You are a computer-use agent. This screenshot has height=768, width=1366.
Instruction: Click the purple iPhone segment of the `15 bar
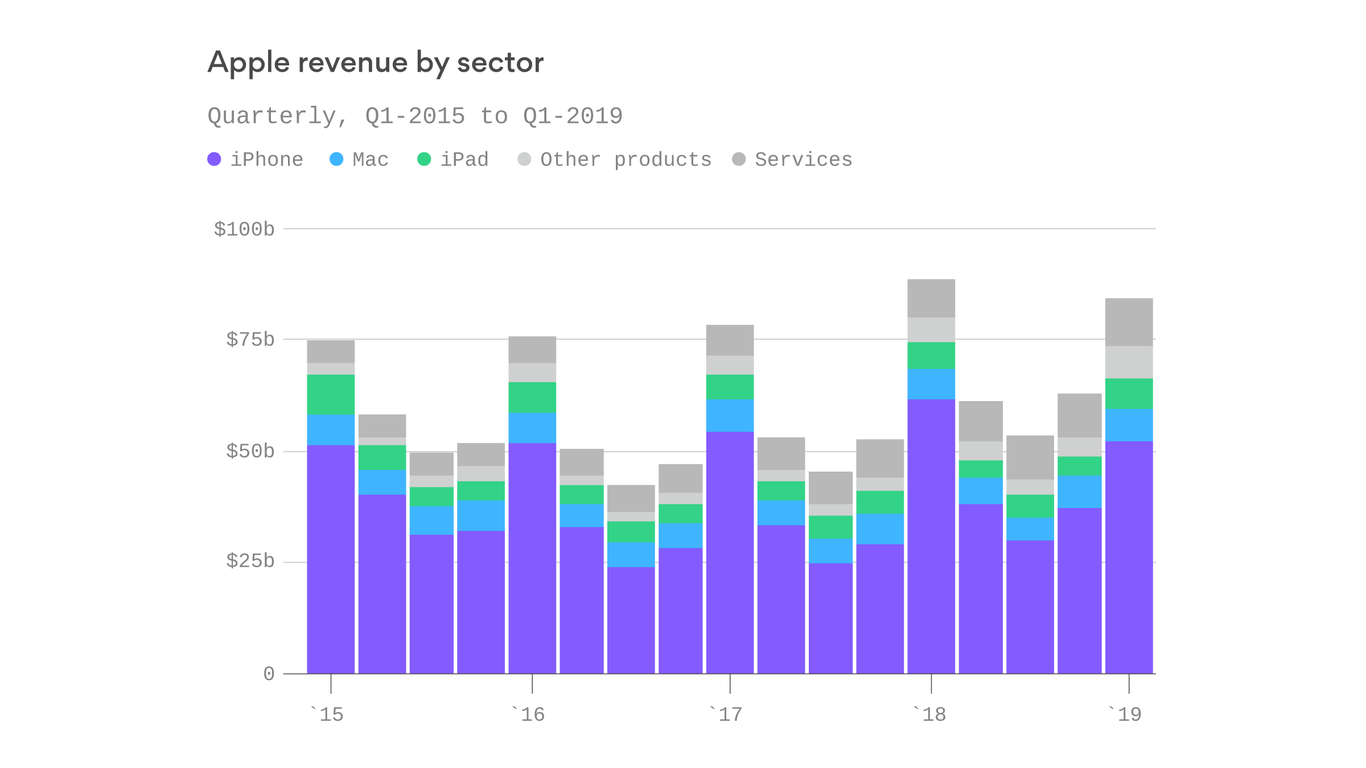pyautogui.click(x=328, y=560)
